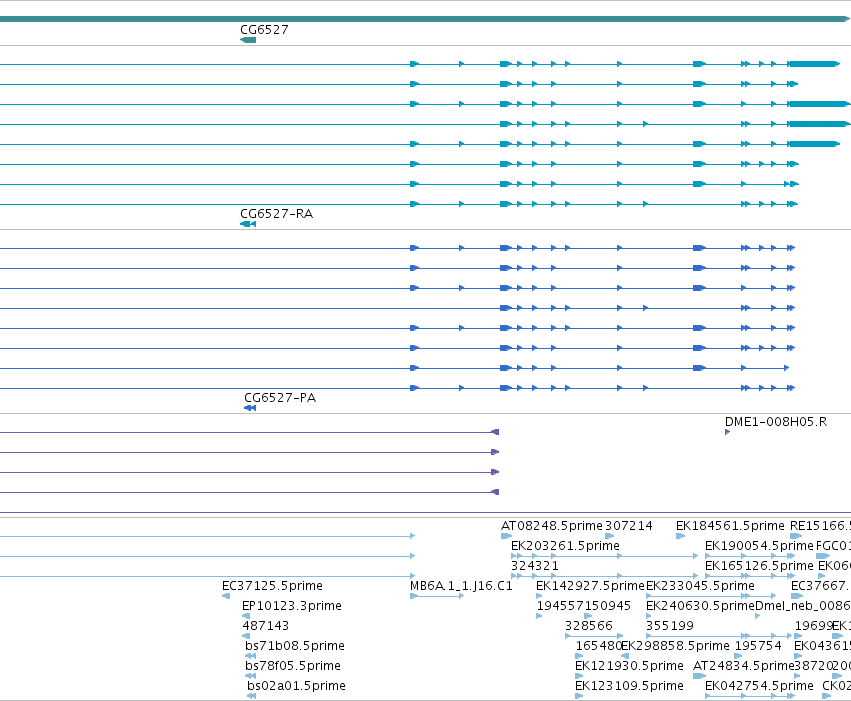Select the glyph under MB6A.1_1.J16.C1
The width and height of the screenshot is (851, 701).
(x=437, y=596)
